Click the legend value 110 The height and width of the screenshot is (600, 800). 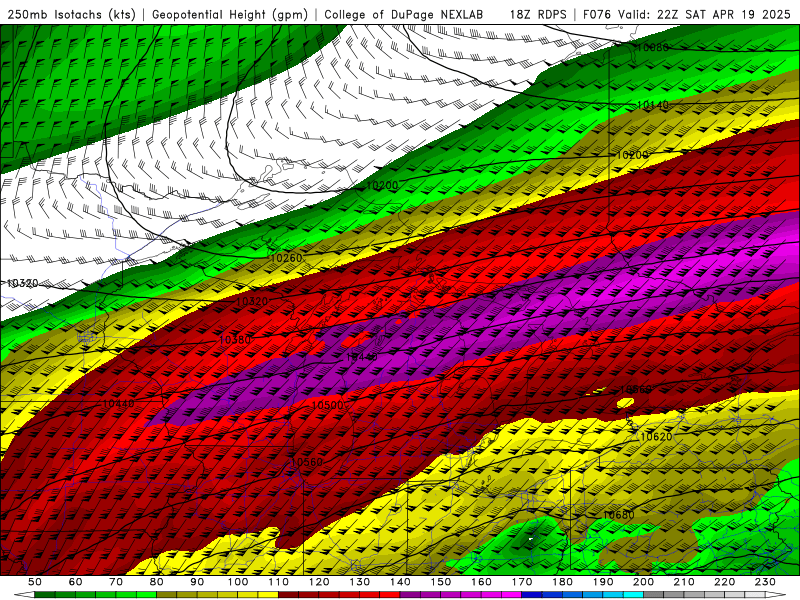[x=278, y=582]
